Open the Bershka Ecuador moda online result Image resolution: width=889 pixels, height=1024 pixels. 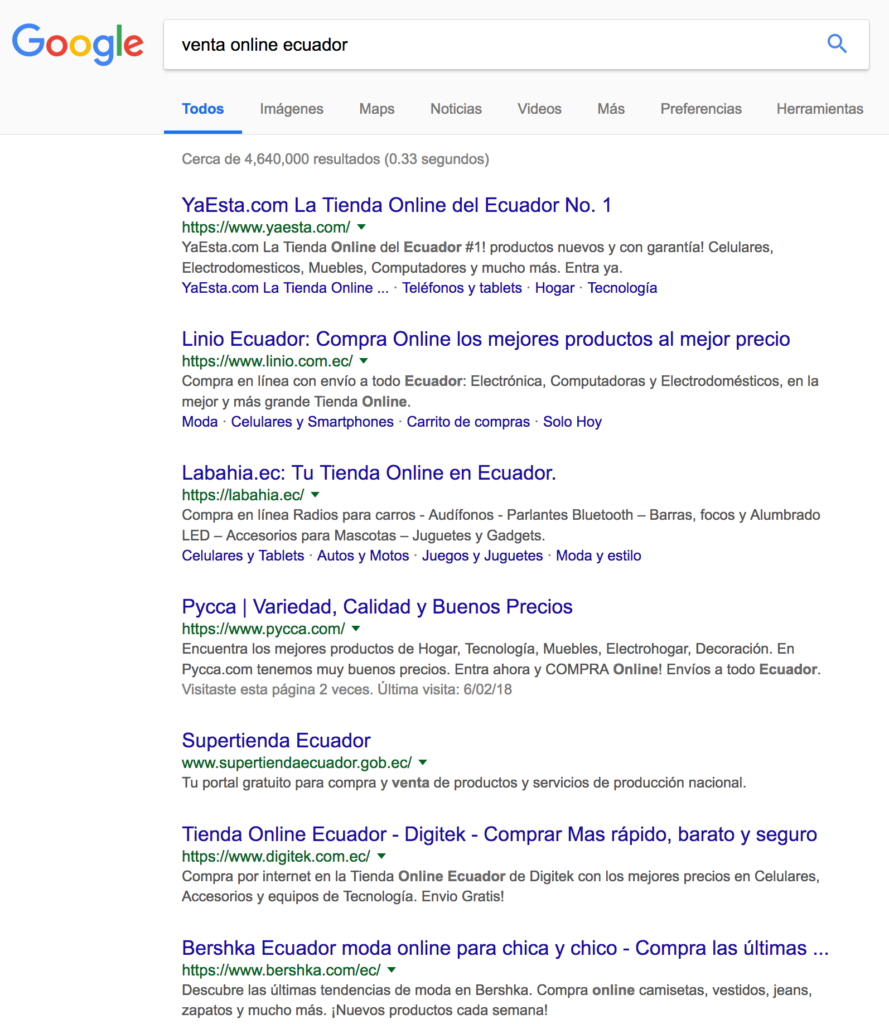pyautogui.click(x=505, y=948)
